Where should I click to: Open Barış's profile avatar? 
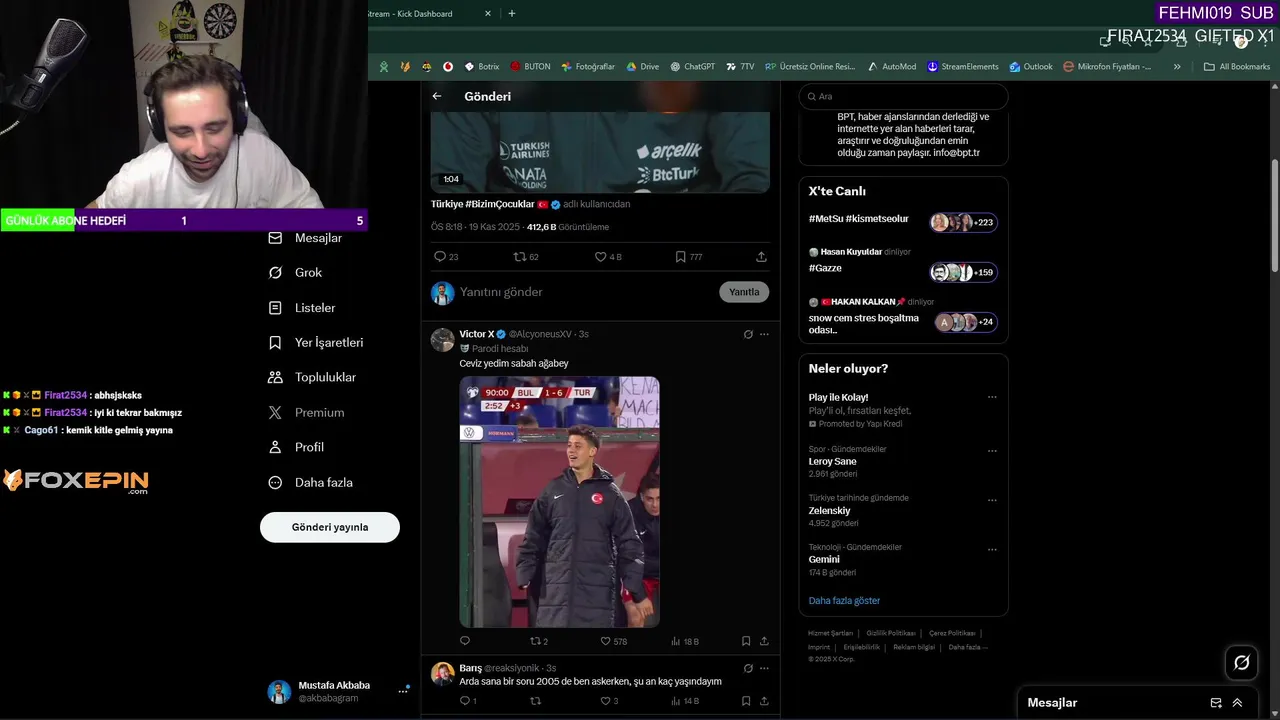442,674
